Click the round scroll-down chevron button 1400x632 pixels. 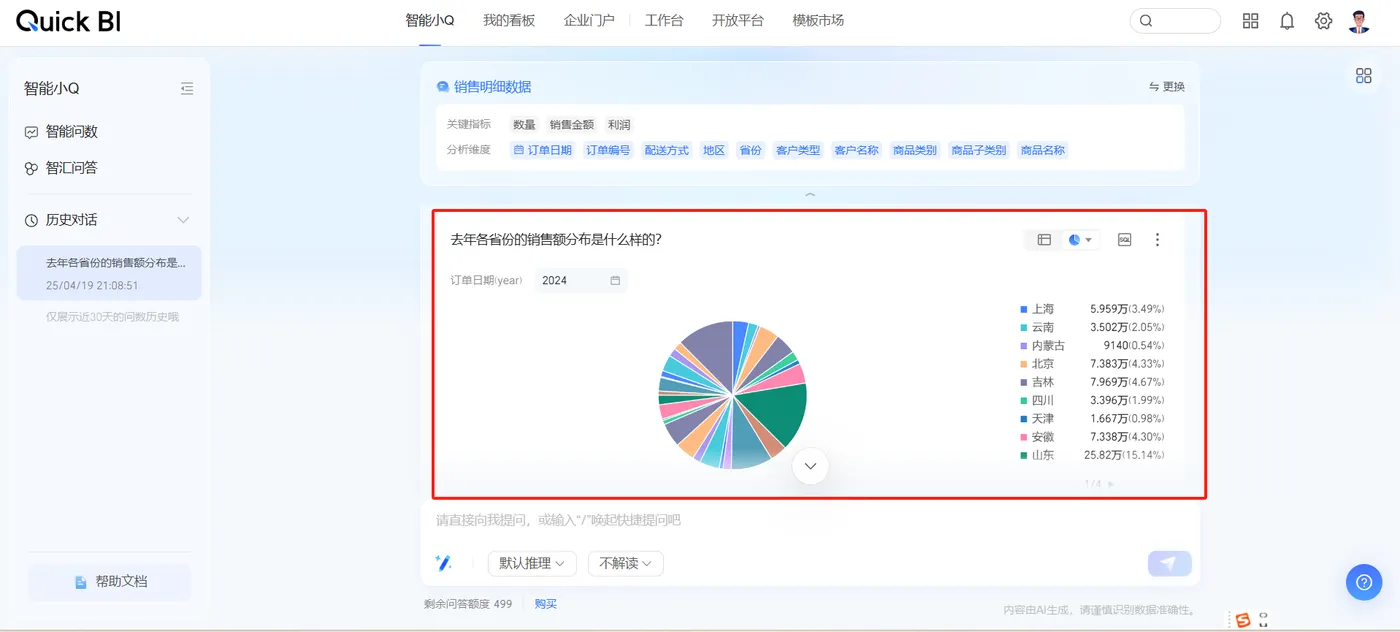(x=810, y=466)
